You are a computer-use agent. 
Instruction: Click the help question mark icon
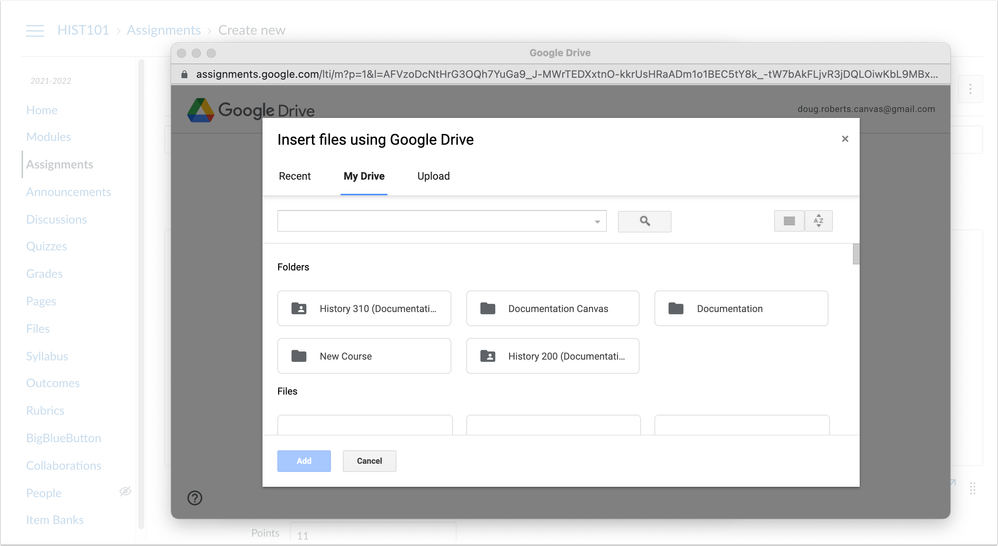pyautogui.click(x=195, y=498)
